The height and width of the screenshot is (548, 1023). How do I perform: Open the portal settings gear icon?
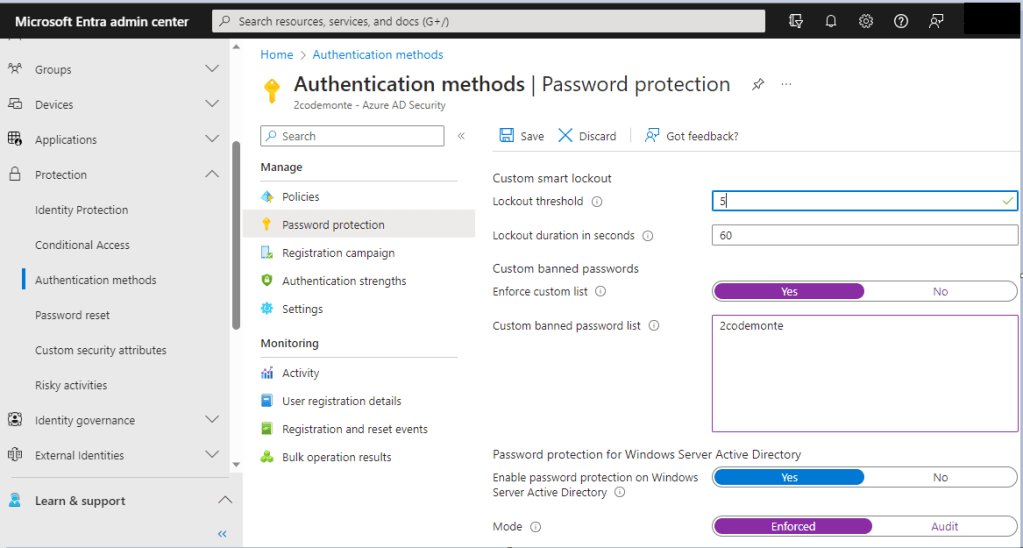point(866,21)
